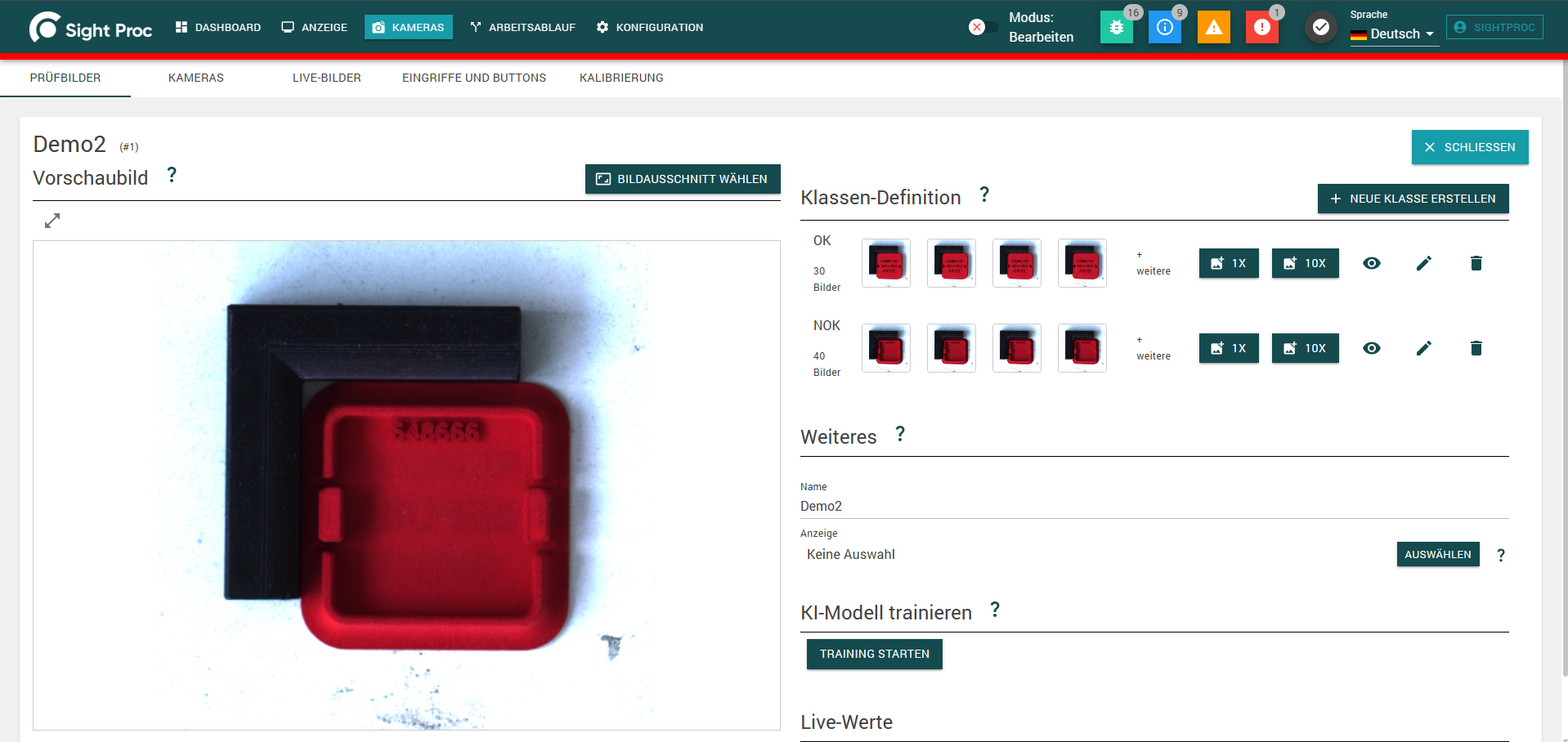
Task: Show weitere images for OK class
Action: [x=1153, y=263]
